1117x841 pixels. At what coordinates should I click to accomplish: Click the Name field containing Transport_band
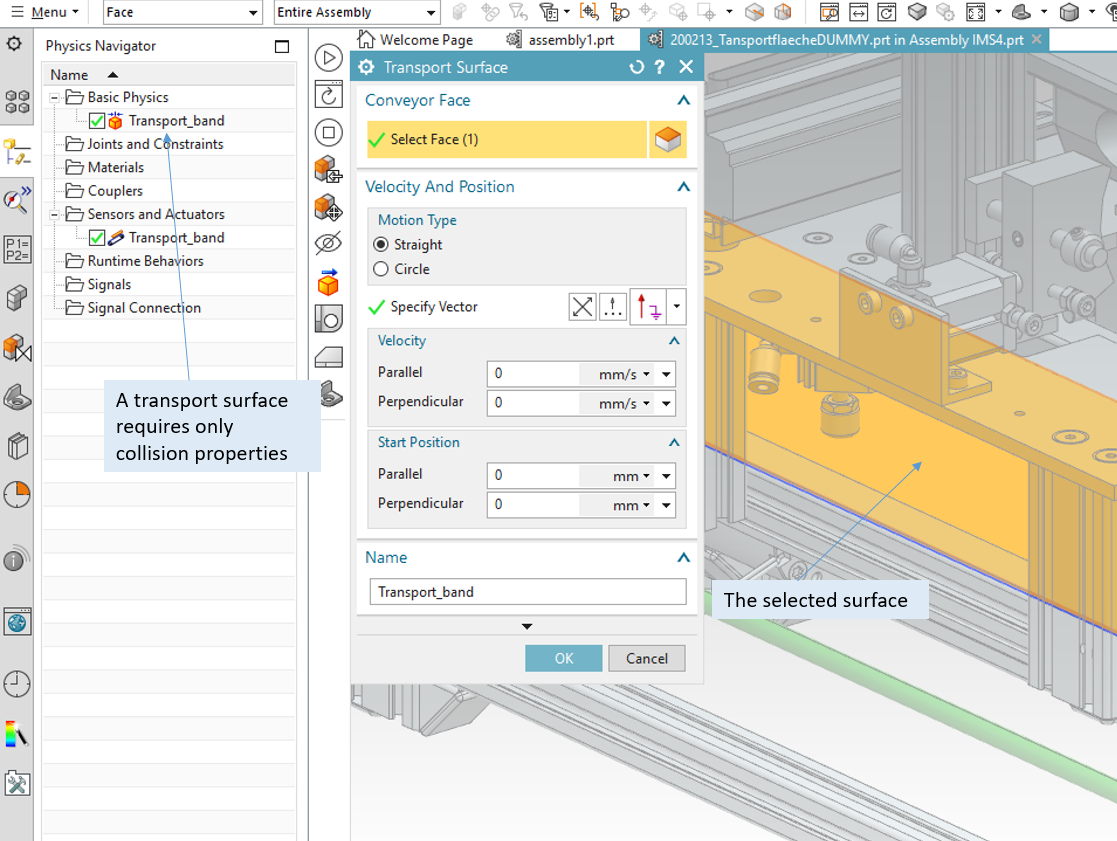(x=527, y=592)
